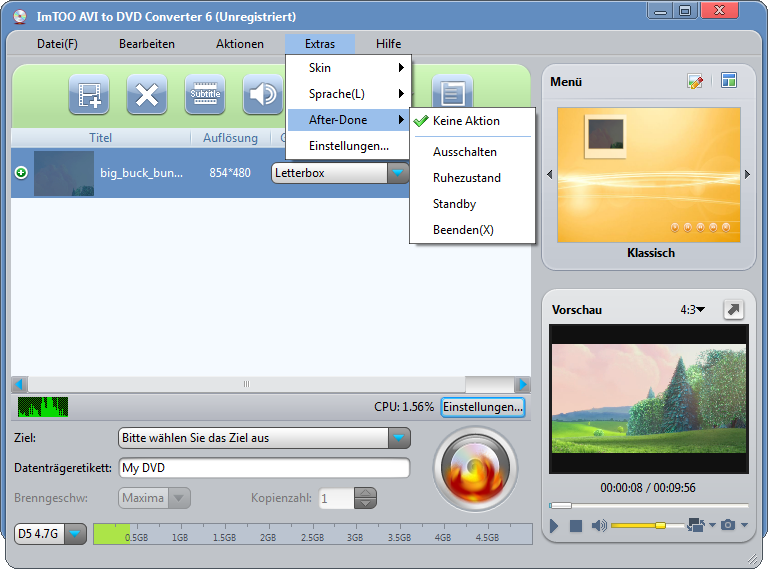Open the Maxima burn speed dropdown
This screenshot has width=768, height=569.
click(x=179, y=498)
